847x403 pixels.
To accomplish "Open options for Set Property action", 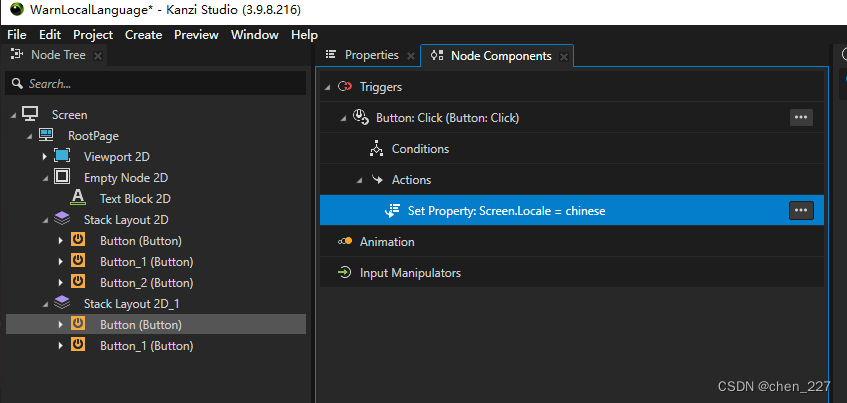I will (801, 211).
